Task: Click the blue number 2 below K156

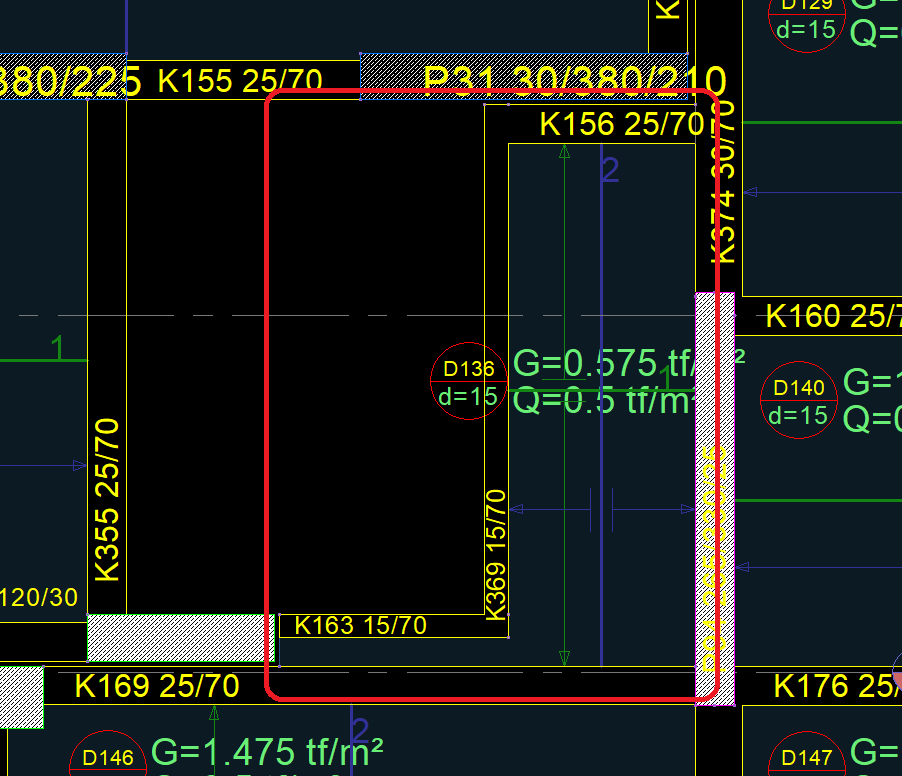Action: pyautogui.click(x=610, y=170)
